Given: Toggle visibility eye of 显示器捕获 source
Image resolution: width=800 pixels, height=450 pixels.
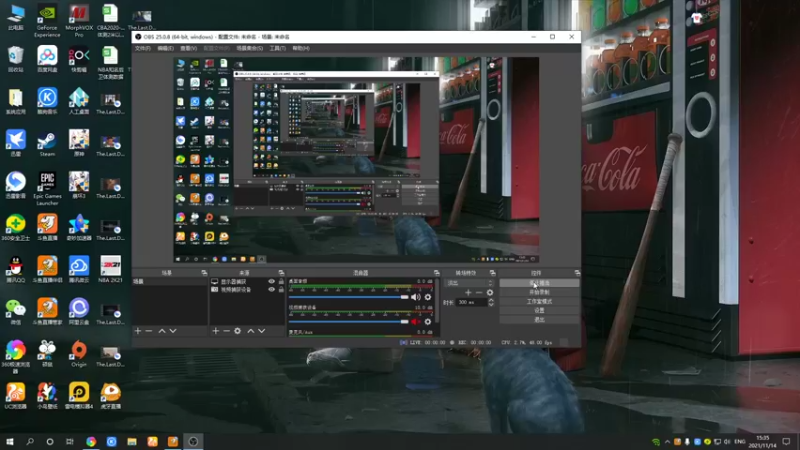Looking at the screenshot, I should pos(271,282).
